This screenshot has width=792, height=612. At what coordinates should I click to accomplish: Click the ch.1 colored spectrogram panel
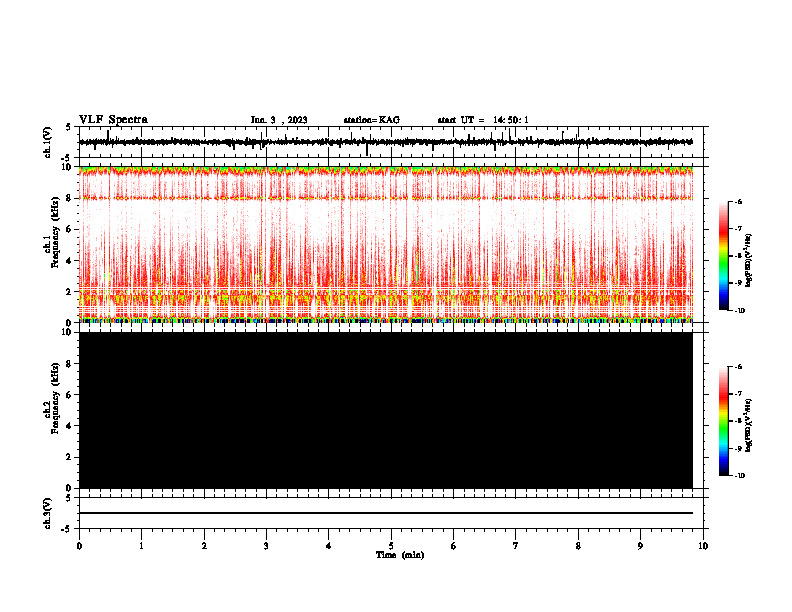coord(385,244)
